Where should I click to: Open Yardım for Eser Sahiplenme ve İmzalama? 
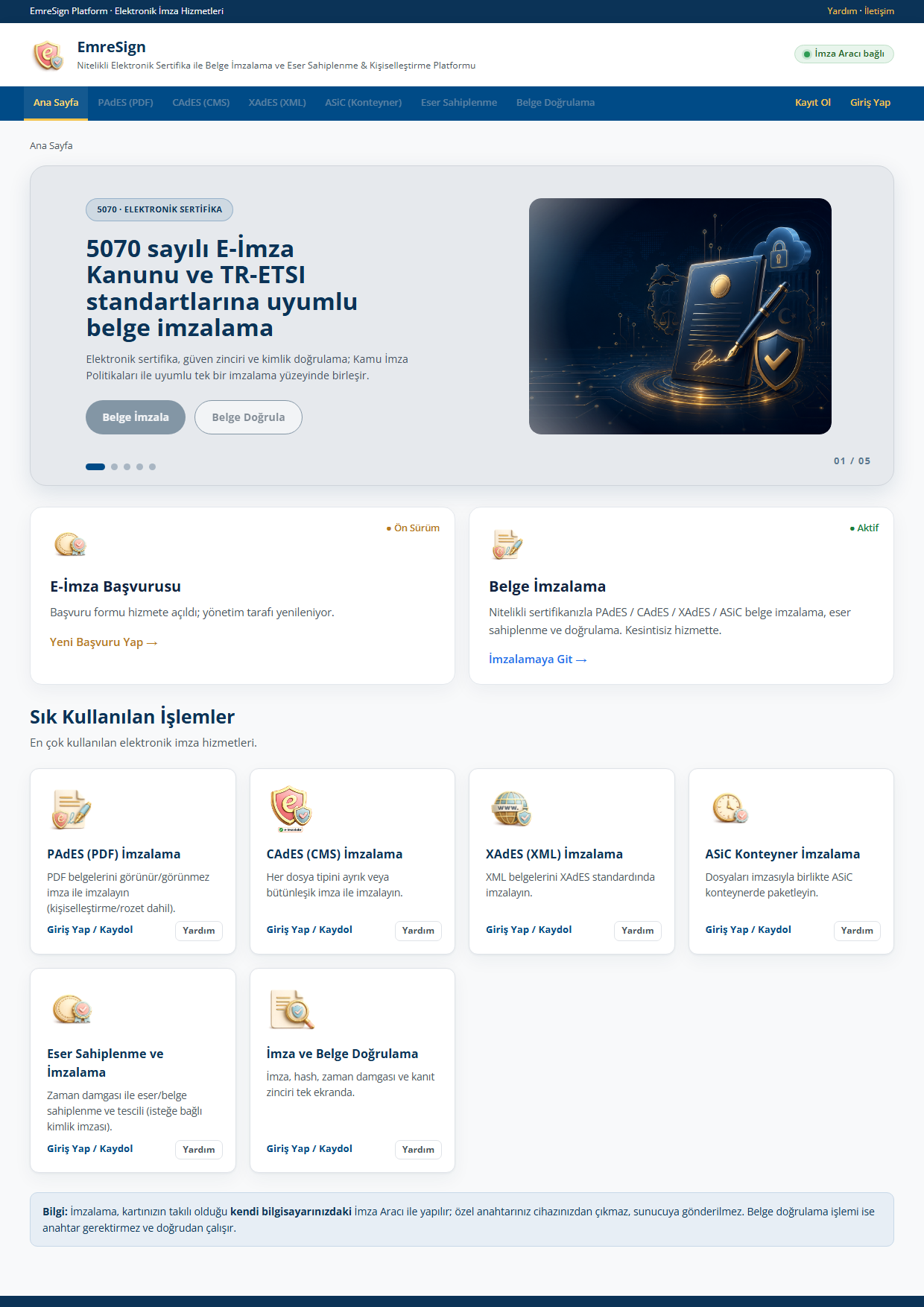pos(199,1150)
